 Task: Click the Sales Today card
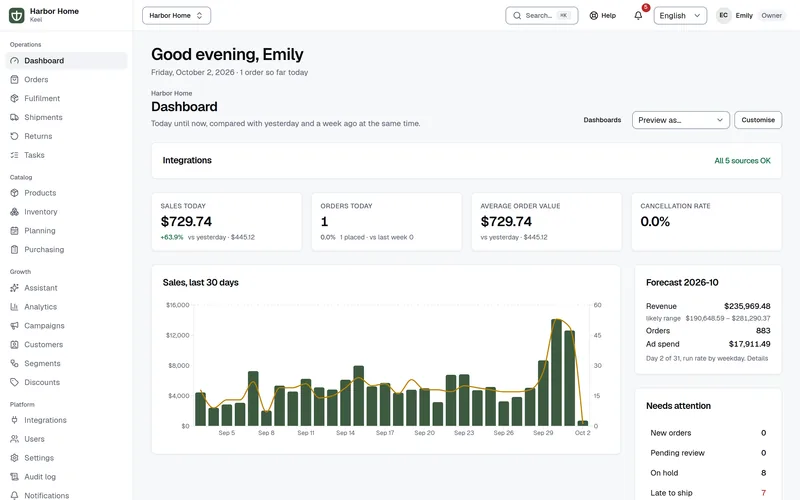227,221
